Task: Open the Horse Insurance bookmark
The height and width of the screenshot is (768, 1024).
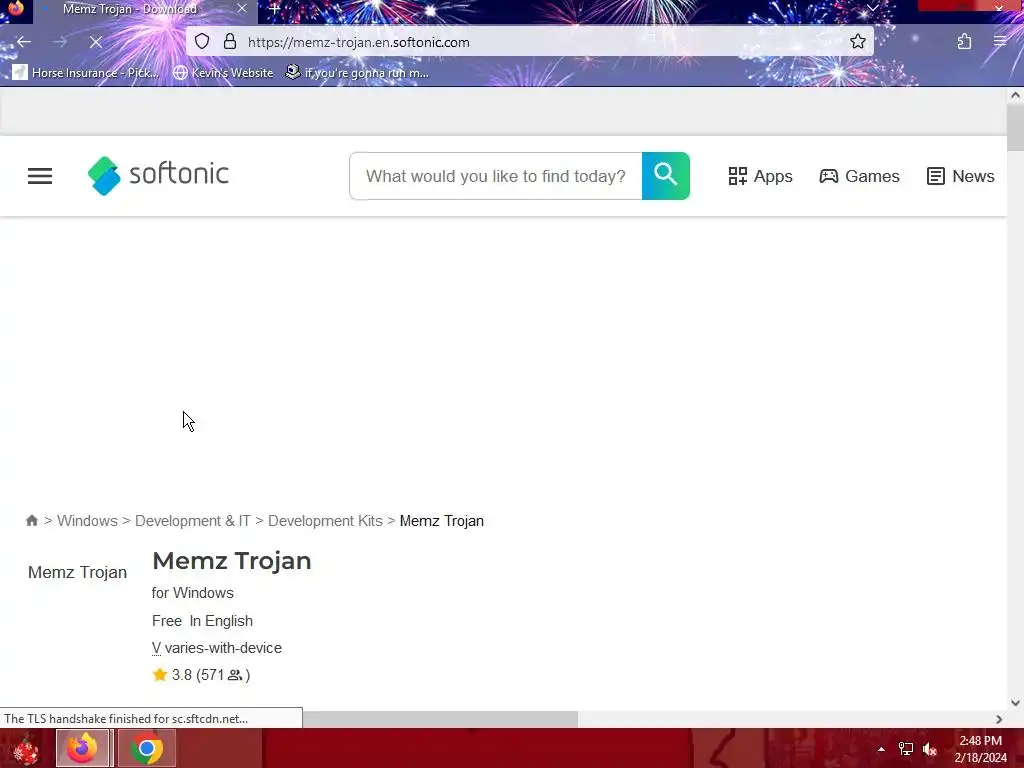Action: 86,72
